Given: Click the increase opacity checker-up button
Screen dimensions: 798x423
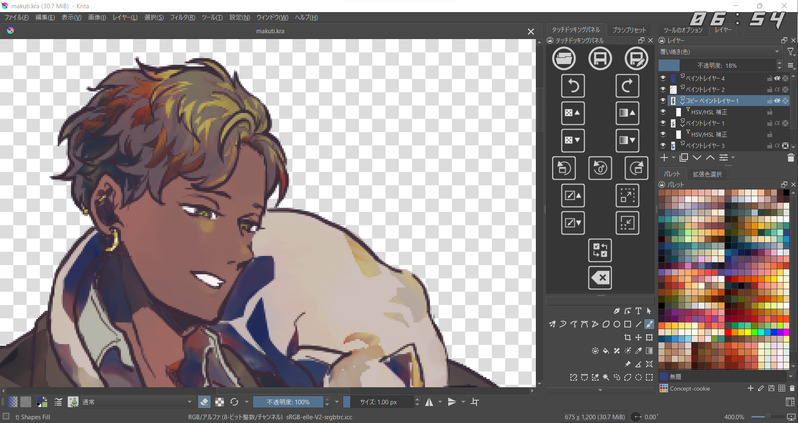Looking at the screenshot, I should [573, 113].
